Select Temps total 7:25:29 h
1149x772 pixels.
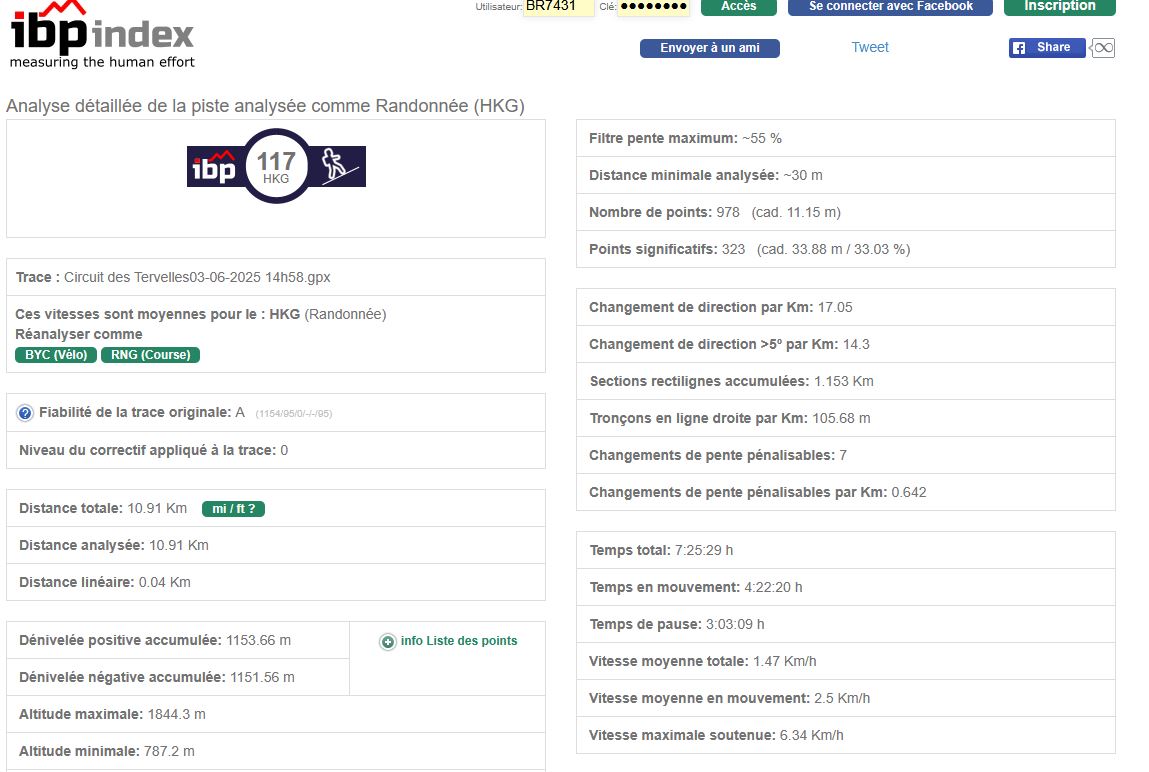click(x=661, y=550)
